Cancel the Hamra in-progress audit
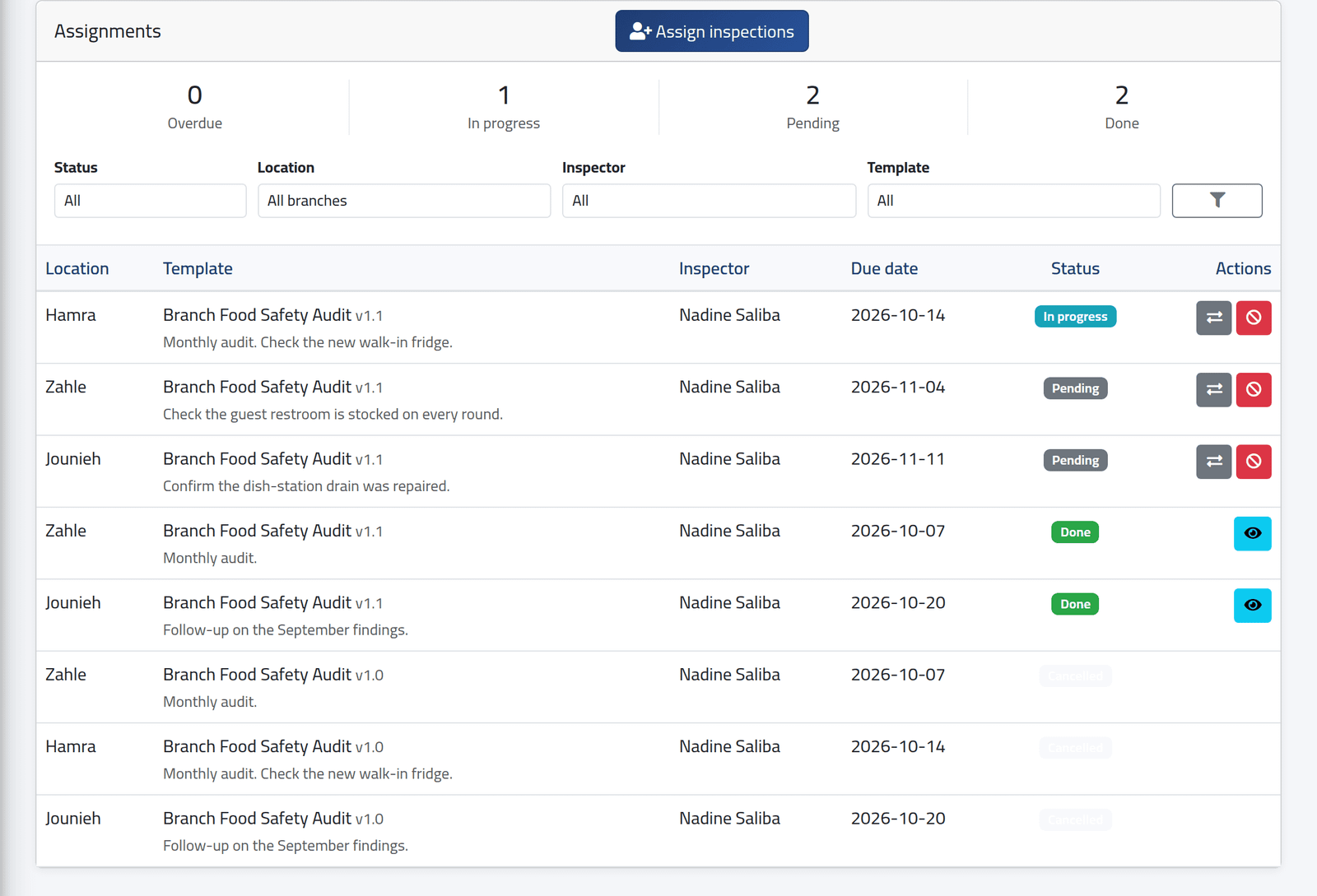The height and width of the screenshot is (896, 1317). tap(1253, 318)
